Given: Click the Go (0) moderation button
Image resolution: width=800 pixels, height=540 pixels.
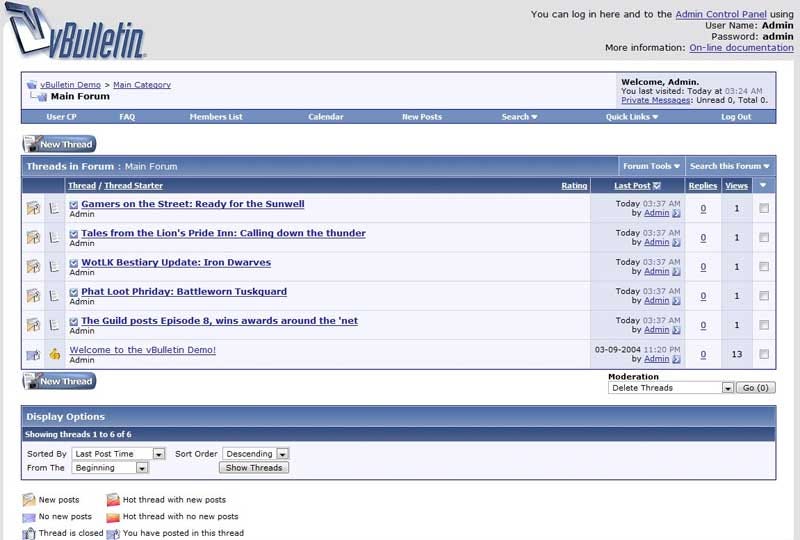Looking at the screenshot, I should click(x=756, y=388).
